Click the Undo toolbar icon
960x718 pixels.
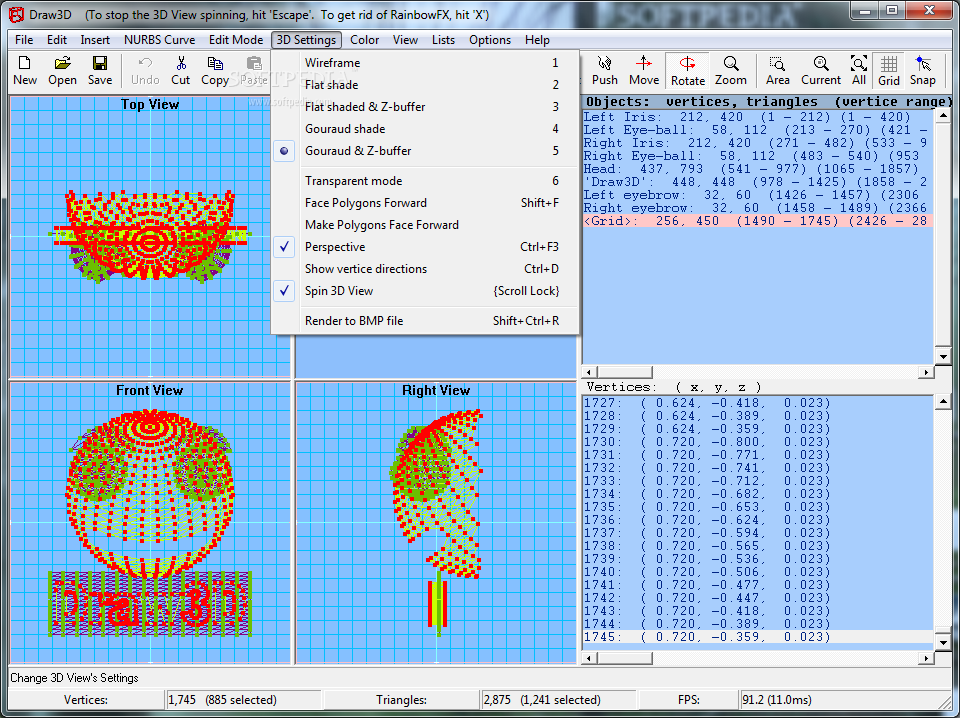145,70
